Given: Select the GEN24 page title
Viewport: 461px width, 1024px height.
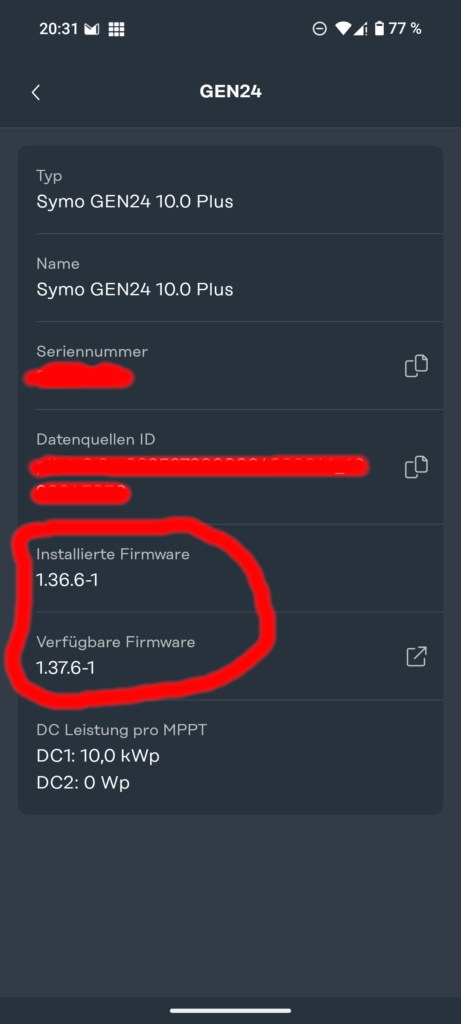Looking at the screenshot, I should 230,92.
